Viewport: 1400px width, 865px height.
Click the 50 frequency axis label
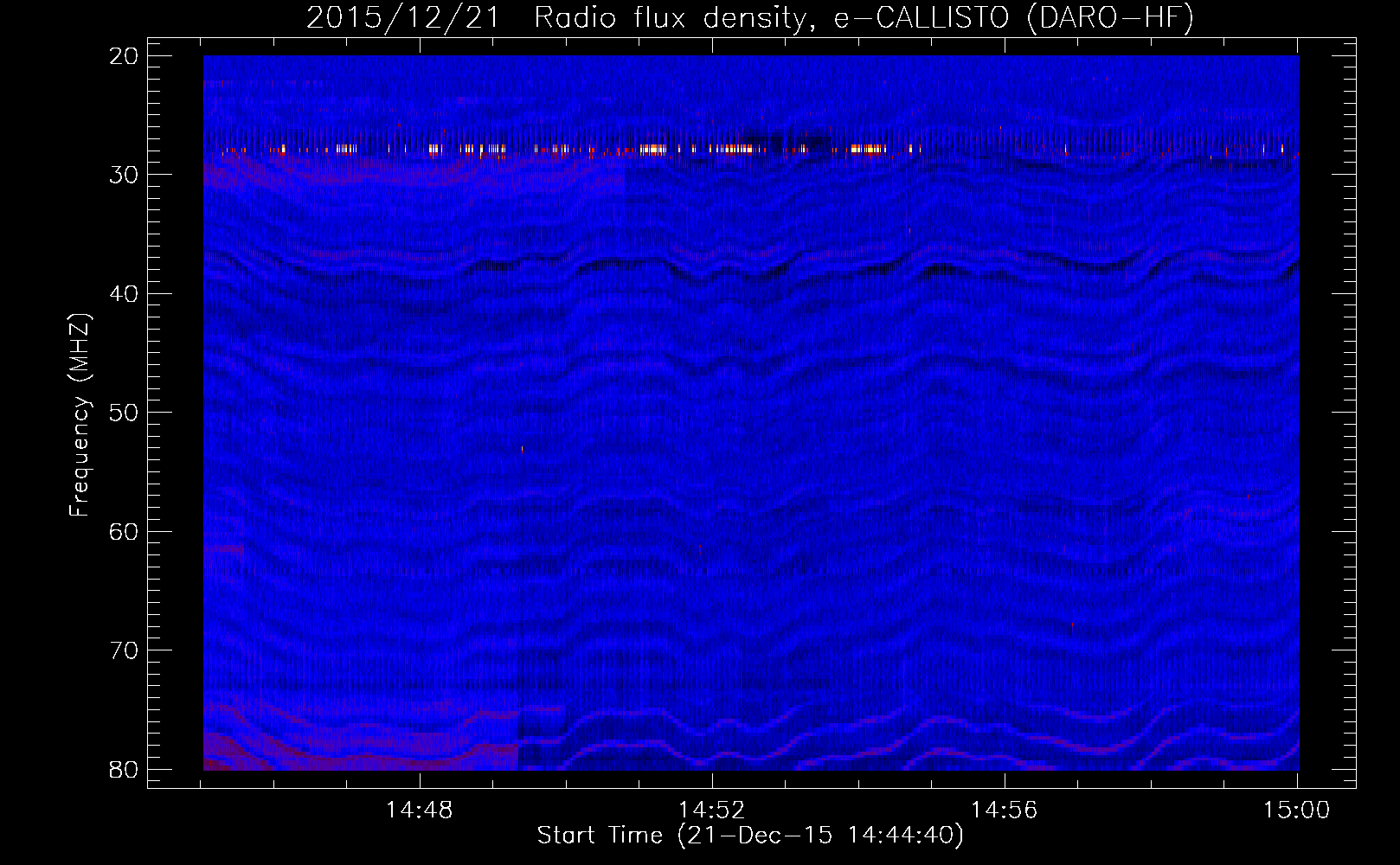[124, 413]
